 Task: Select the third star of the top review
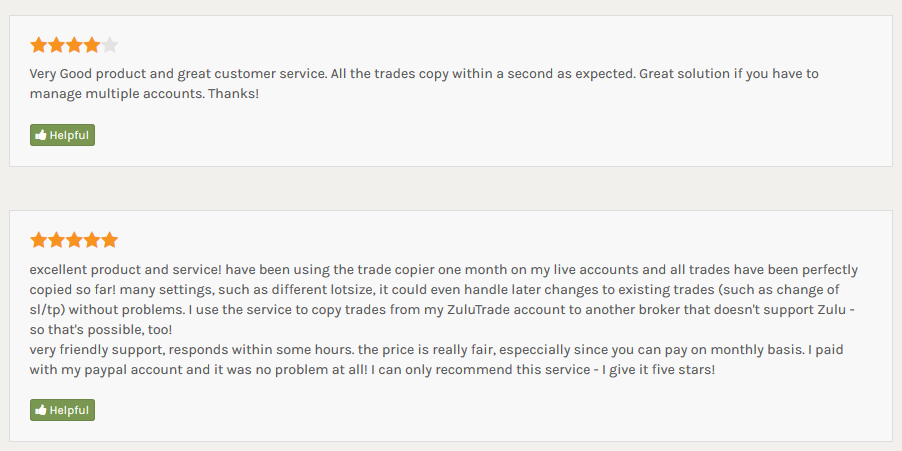pyautogui.click(x=74, y=45)
